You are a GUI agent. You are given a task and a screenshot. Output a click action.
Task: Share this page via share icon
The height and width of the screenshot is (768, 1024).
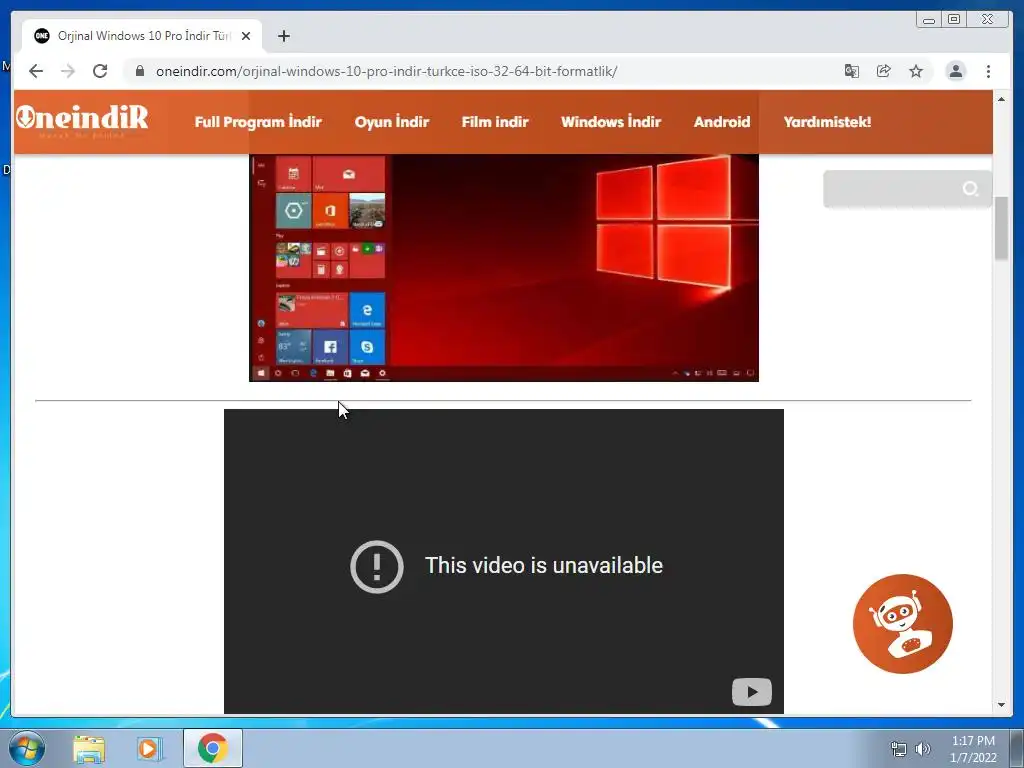[884, 71]
